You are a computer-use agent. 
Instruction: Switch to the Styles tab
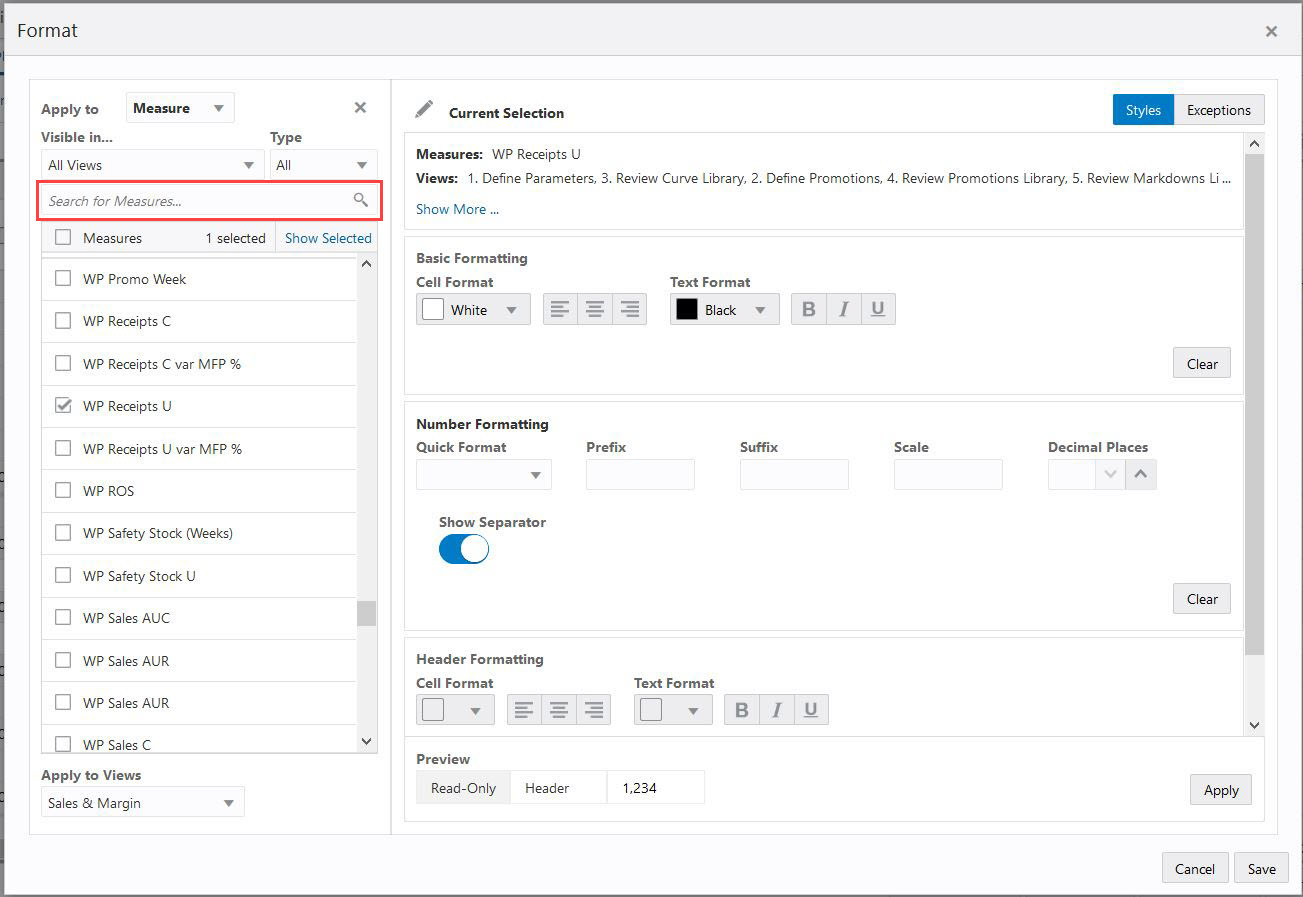[x=1143, y=110]
